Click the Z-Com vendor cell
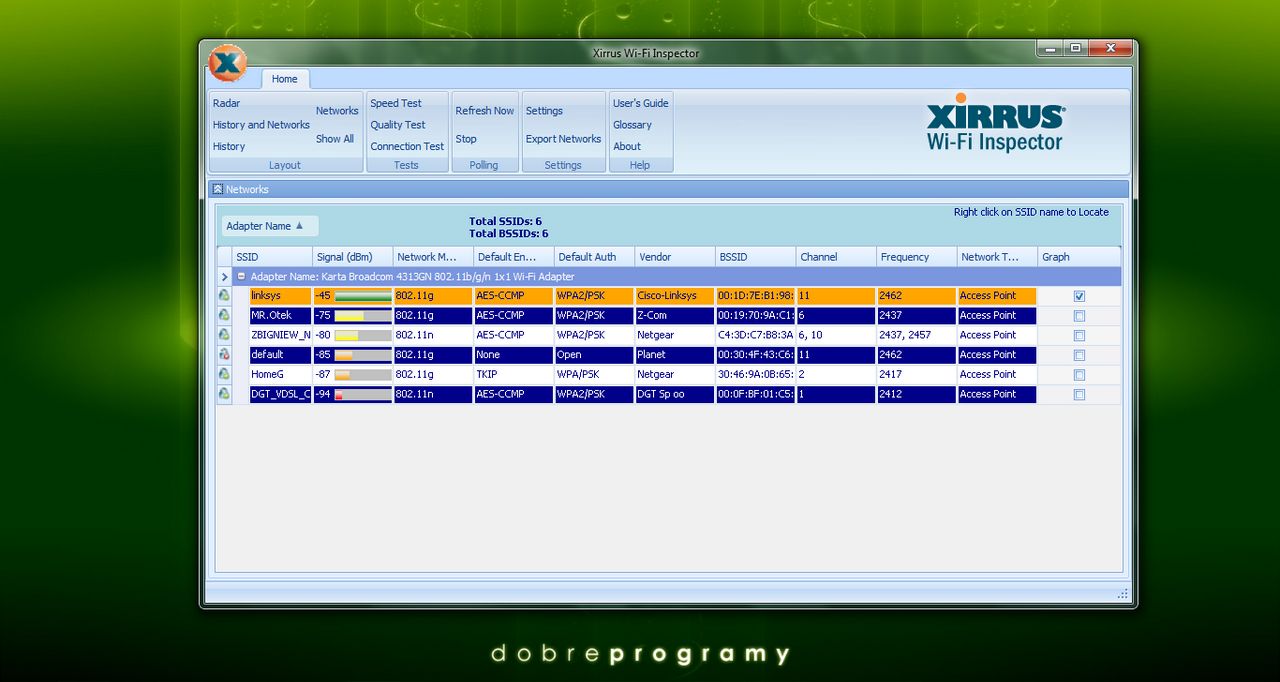The image size is (1280, 682). [675, 316]
